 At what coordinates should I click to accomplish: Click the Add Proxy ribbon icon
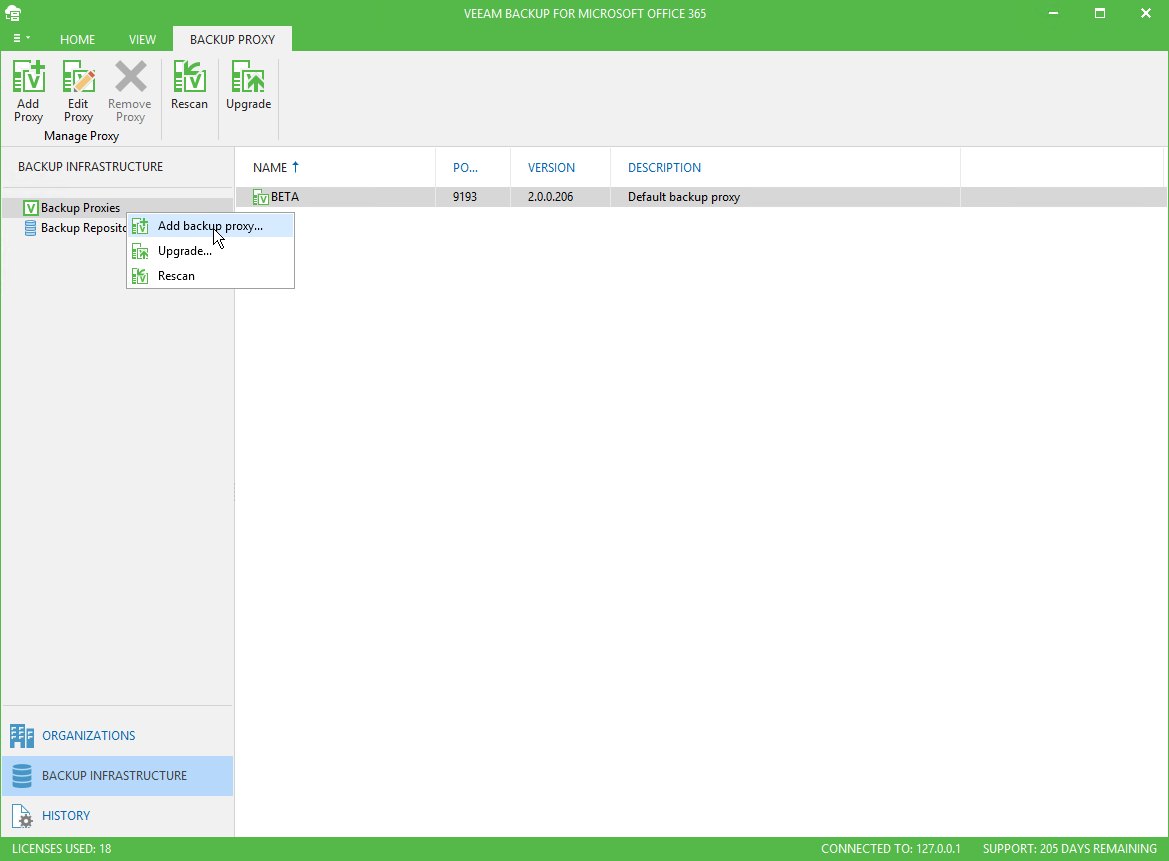(28, 77)
